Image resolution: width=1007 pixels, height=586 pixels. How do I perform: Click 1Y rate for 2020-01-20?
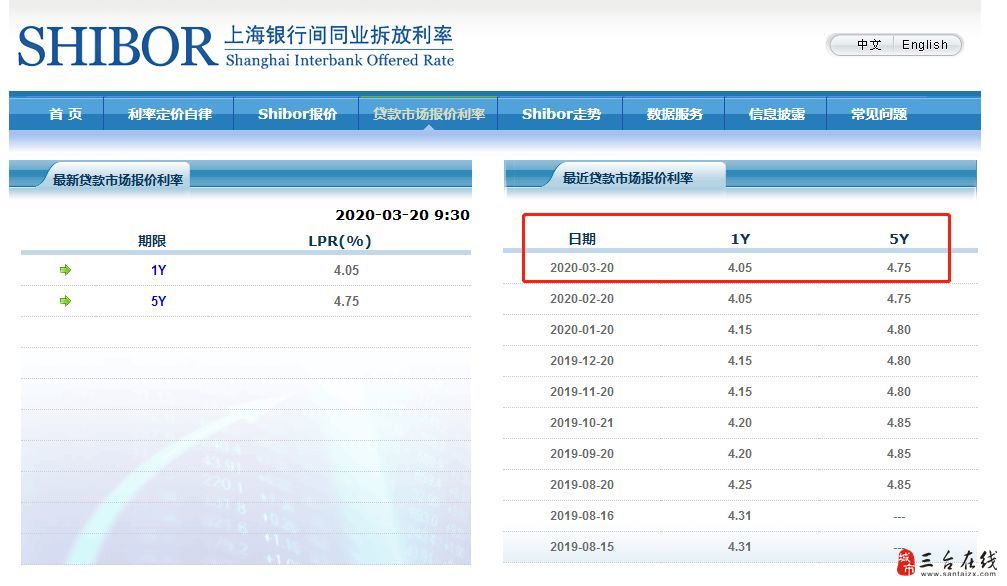tap(740, 330)
